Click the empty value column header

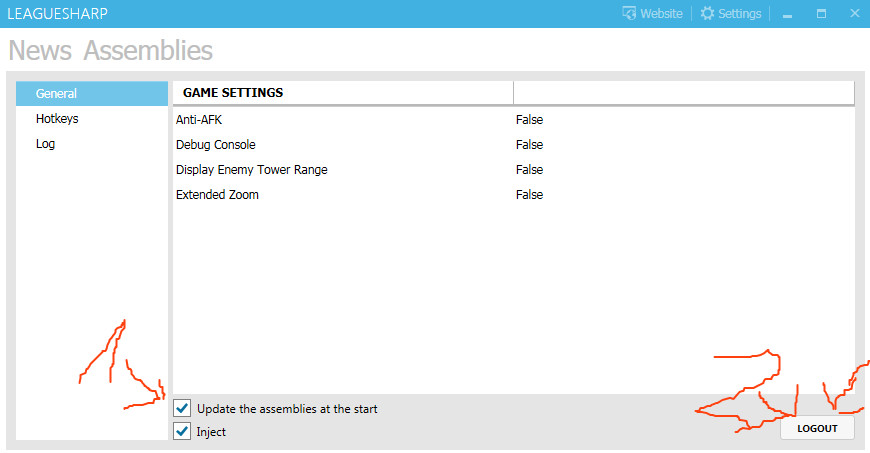[x=684, y=93]
